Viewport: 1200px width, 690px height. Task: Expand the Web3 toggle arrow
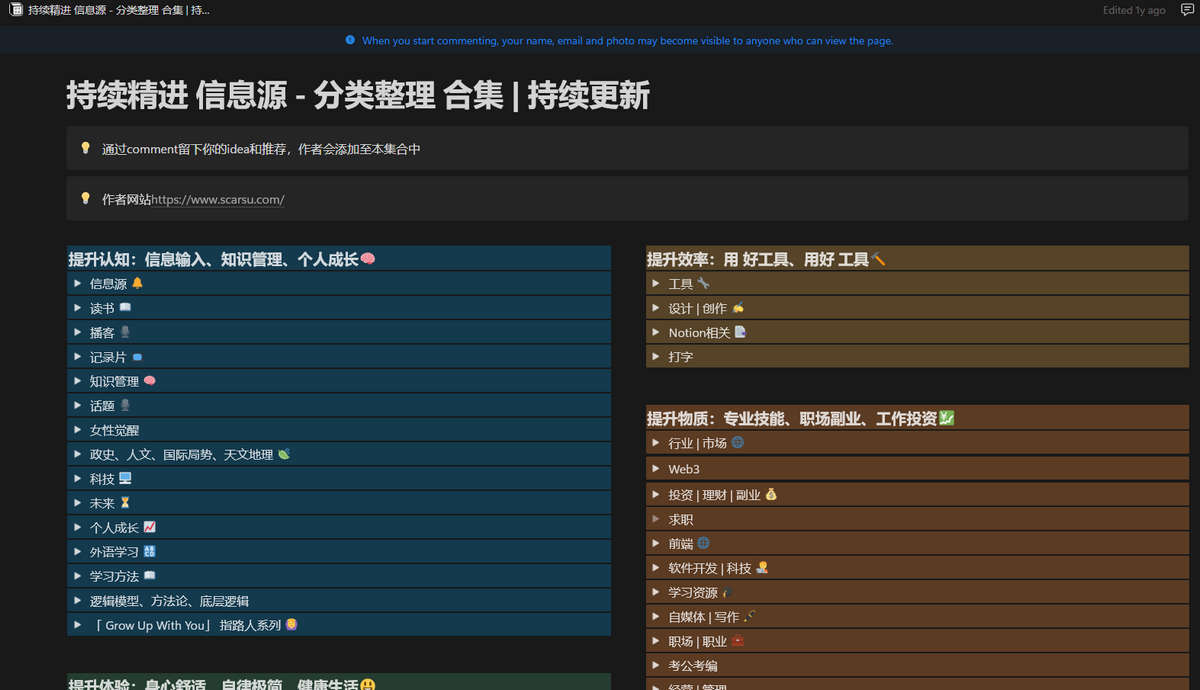[x=657, y=469]
